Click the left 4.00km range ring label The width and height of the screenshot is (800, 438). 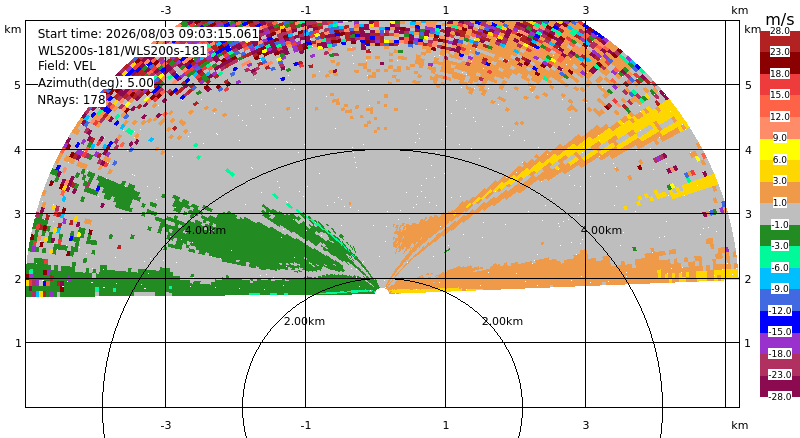pyautogui.click(x=205, y=230)
